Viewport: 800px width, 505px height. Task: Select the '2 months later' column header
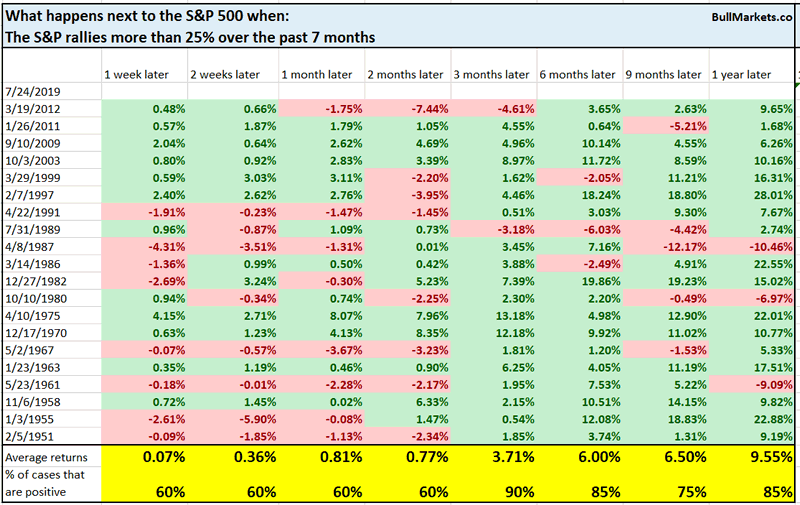point(405,75)
